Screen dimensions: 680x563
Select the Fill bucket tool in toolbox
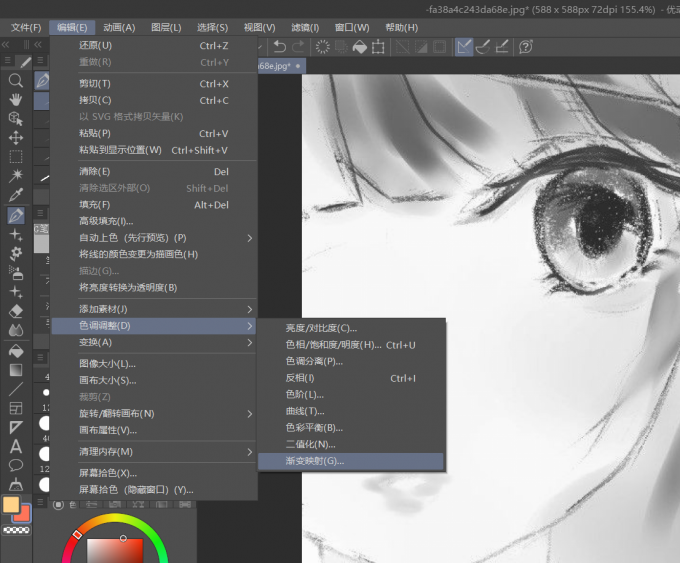tap(16, 350)
